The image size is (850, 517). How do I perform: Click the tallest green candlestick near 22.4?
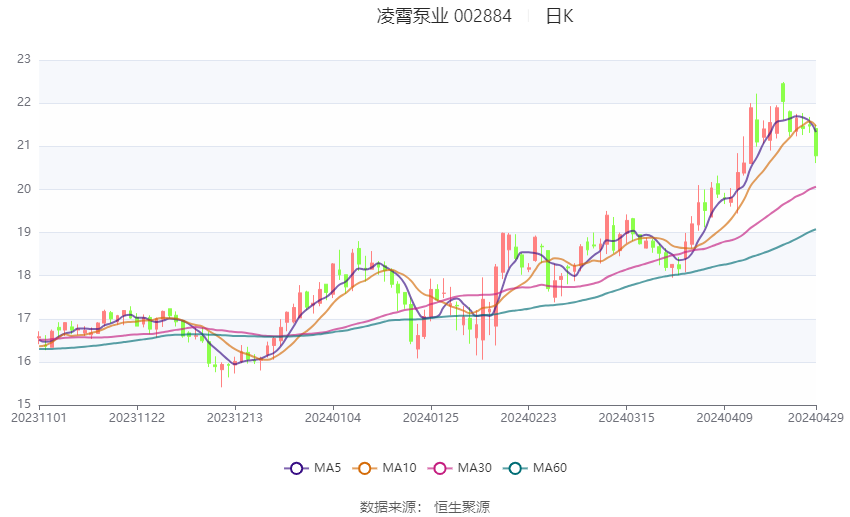[783, 92]
